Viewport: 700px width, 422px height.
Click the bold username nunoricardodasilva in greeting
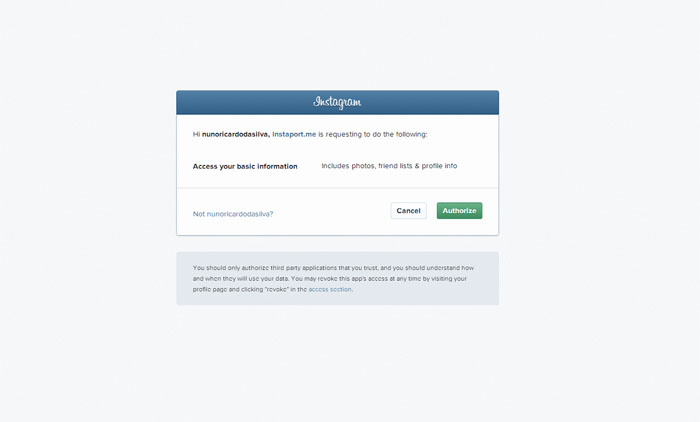[235, 134]
